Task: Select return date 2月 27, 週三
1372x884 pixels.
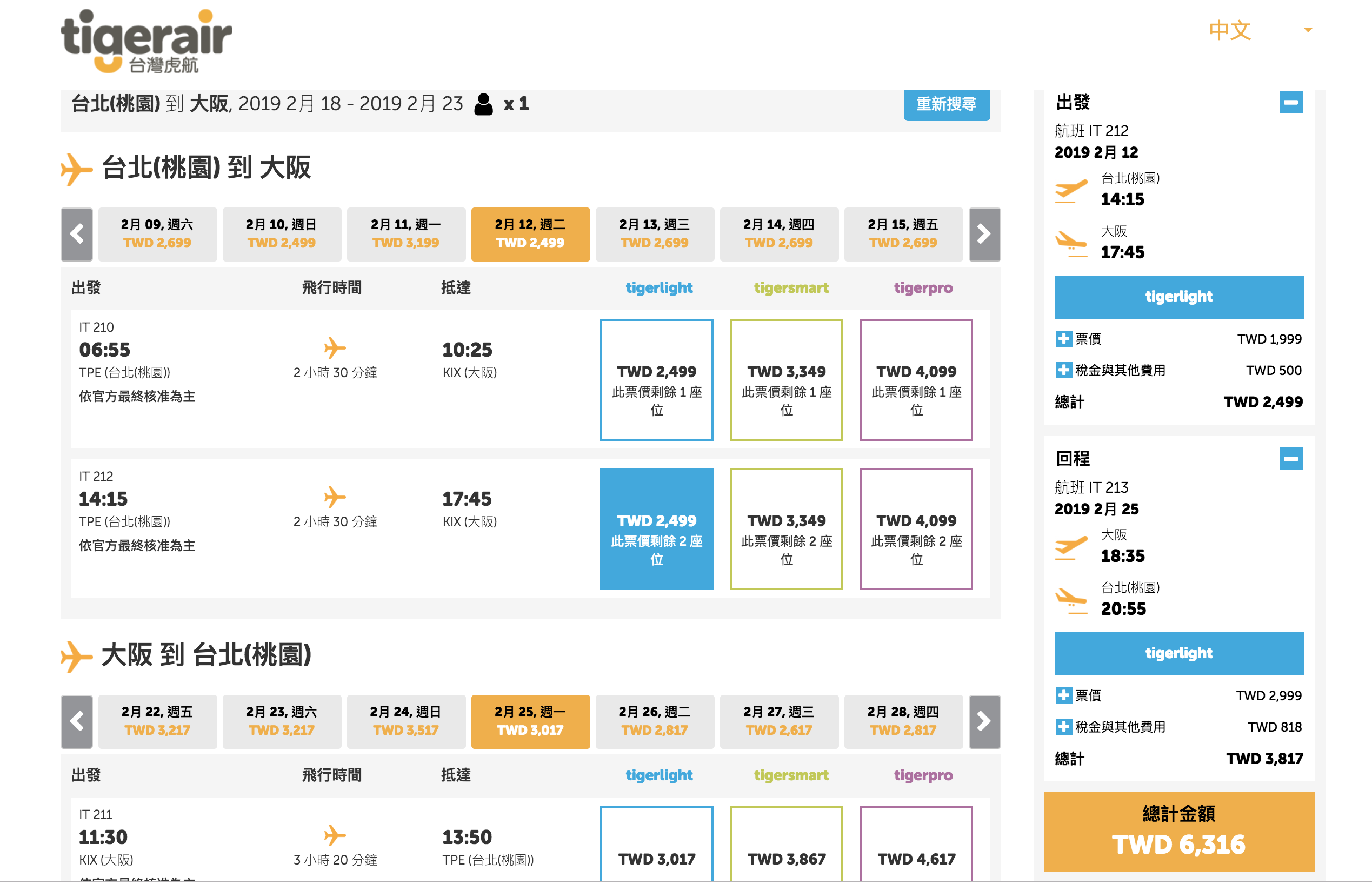Action: (x=779, y=721)
